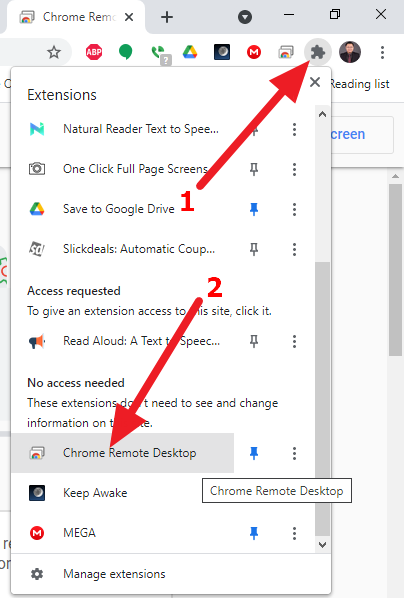Open the Reading list
This screenshot has height=598, width=404.
[360, 84]
